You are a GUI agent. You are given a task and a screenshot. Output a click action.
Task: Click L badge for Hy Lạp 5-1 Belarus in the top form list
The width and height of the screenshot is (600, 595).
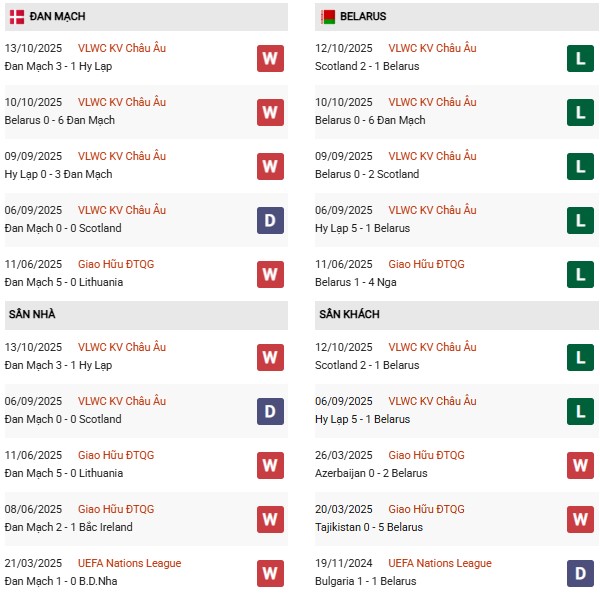click(x=580, y=220)
